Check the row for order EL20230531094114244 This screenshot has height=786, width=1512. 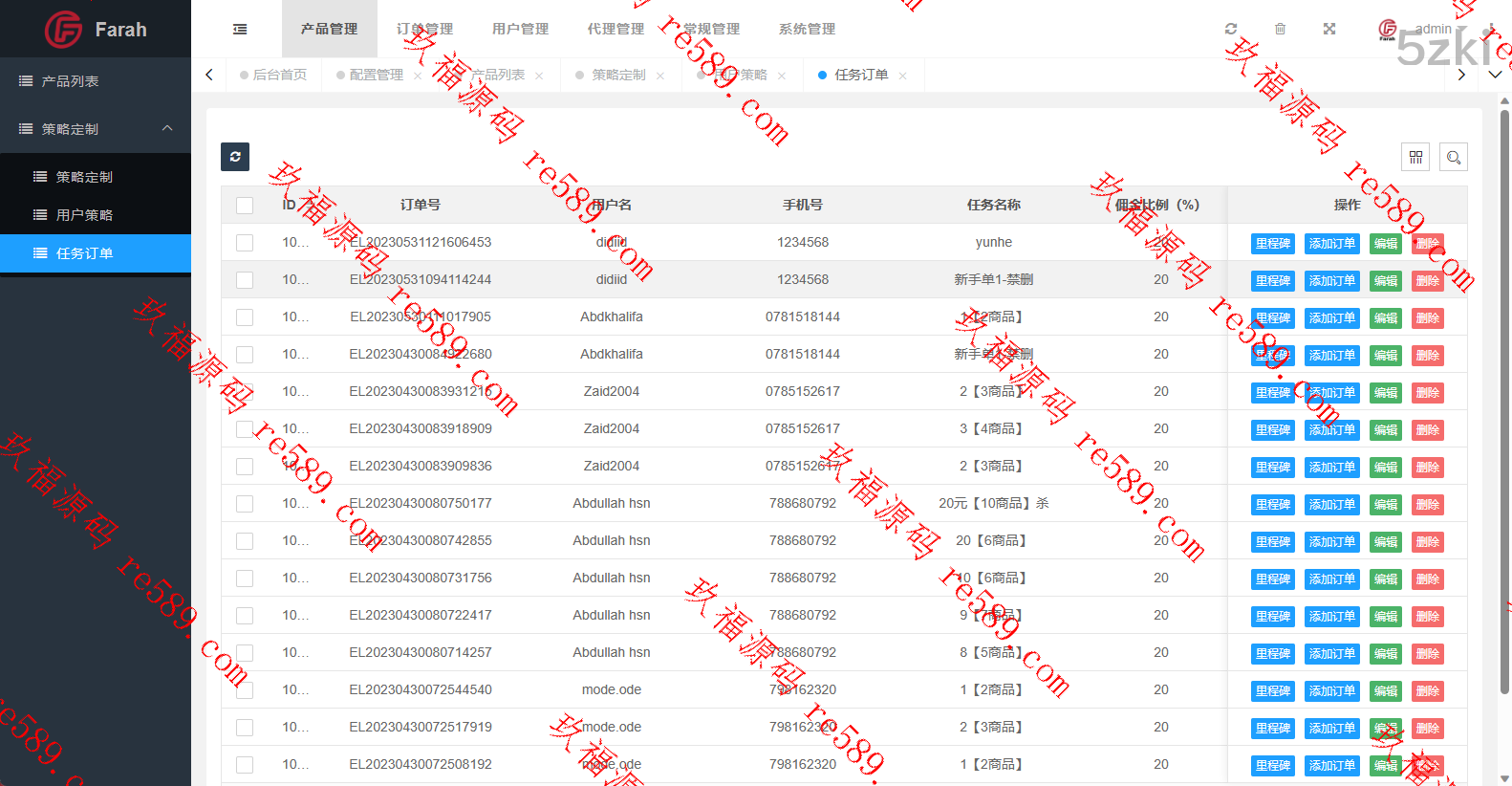245,280
